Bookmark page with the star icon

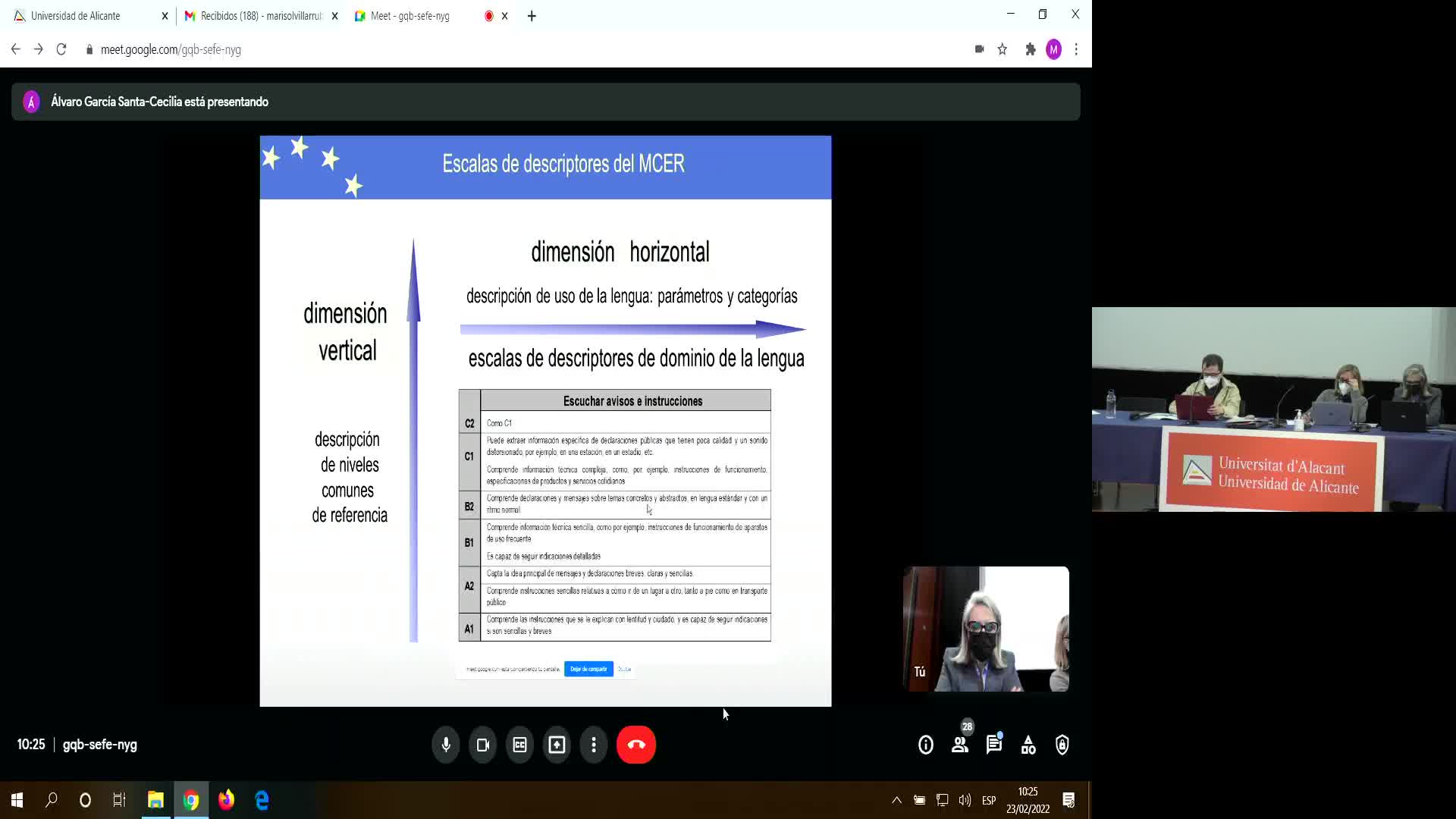tap(1003, 49)
